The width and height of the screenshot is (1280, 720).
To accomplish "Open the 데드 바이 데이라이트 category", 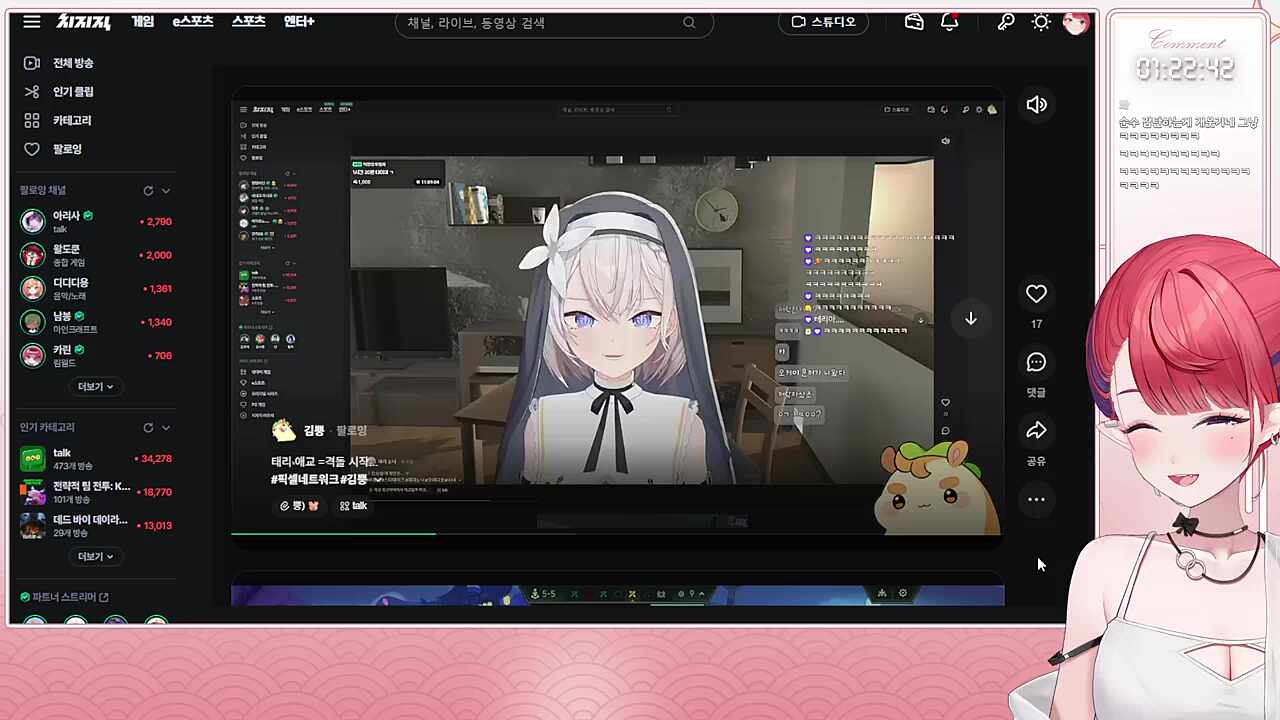I will [96, 525].
